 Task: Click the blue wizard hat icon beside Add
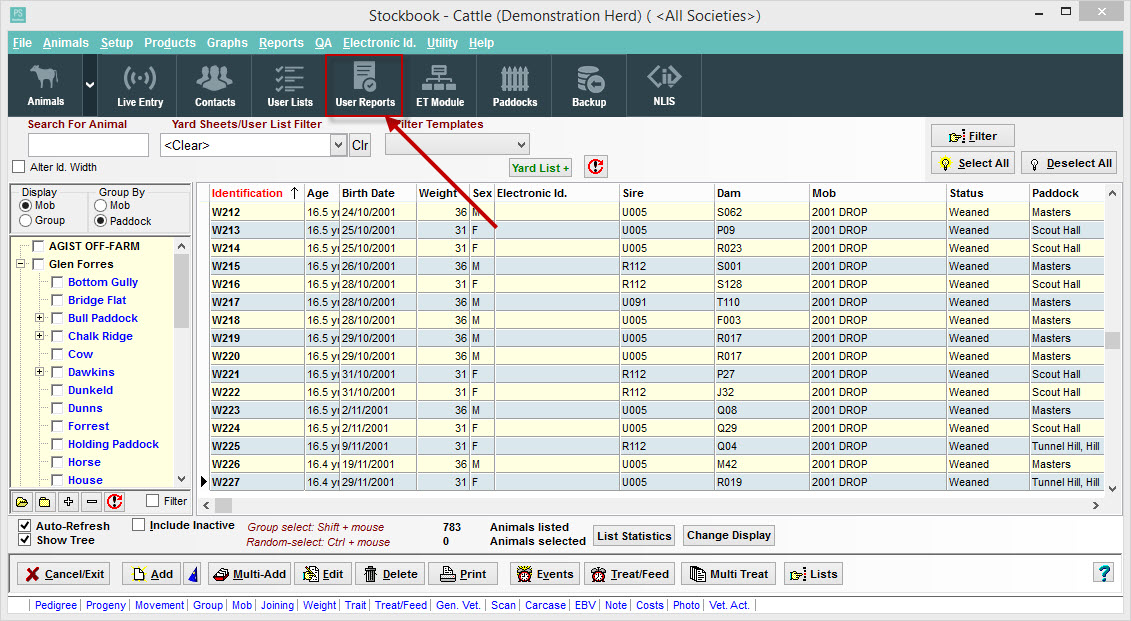[193, 574]
